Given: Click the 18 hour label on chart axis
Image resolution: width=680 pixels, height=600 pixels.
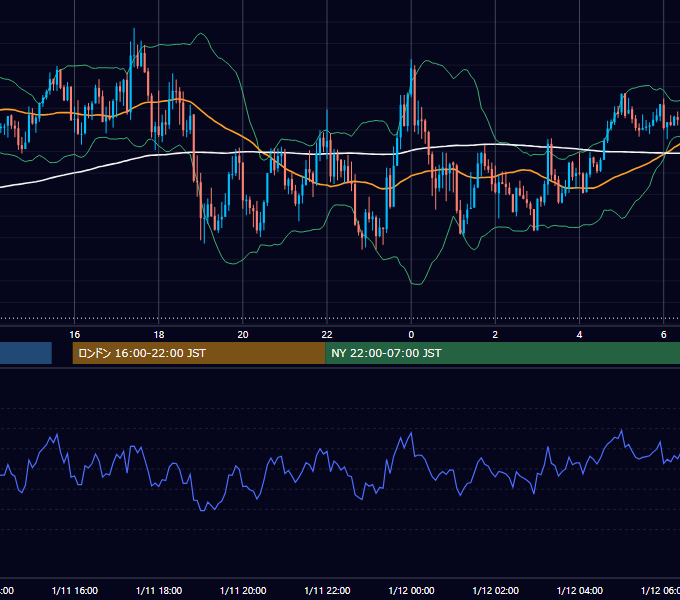Looking at the screenshot, I should [159, 335].
